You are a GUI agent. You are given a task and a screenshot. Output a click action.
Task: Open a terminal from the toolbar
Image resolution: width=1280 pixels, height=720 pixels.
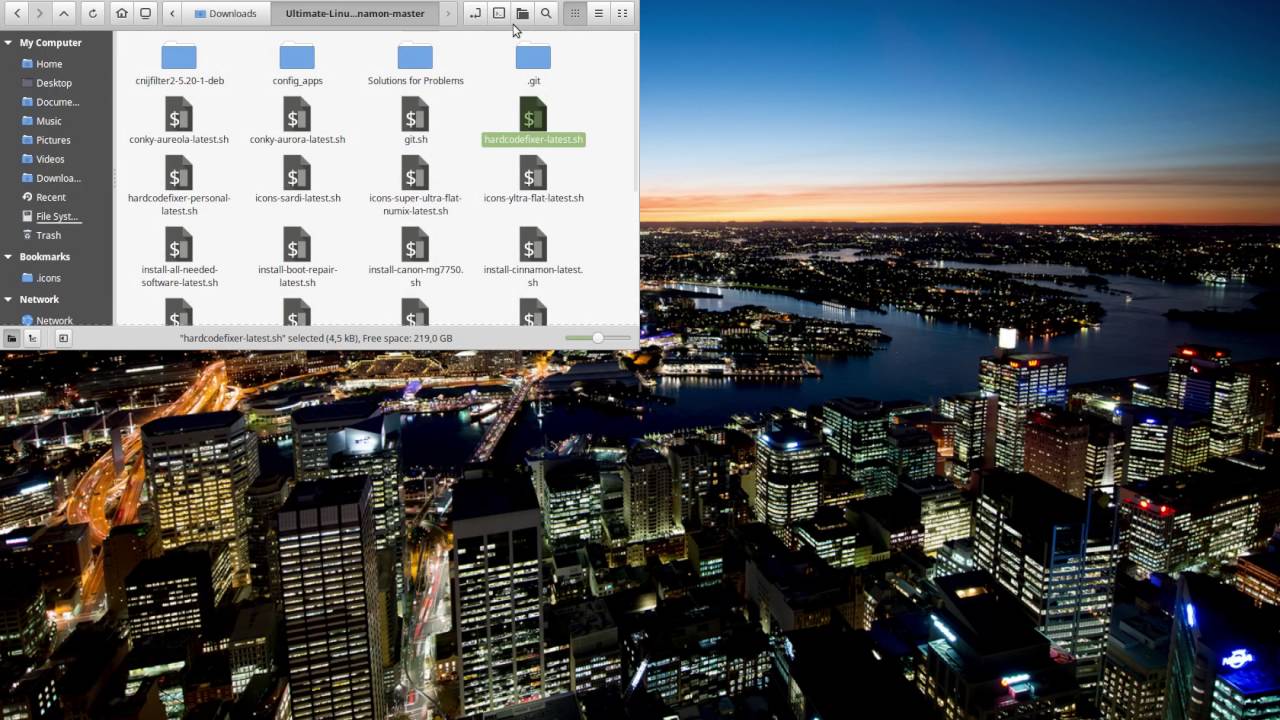pos(499,13)
